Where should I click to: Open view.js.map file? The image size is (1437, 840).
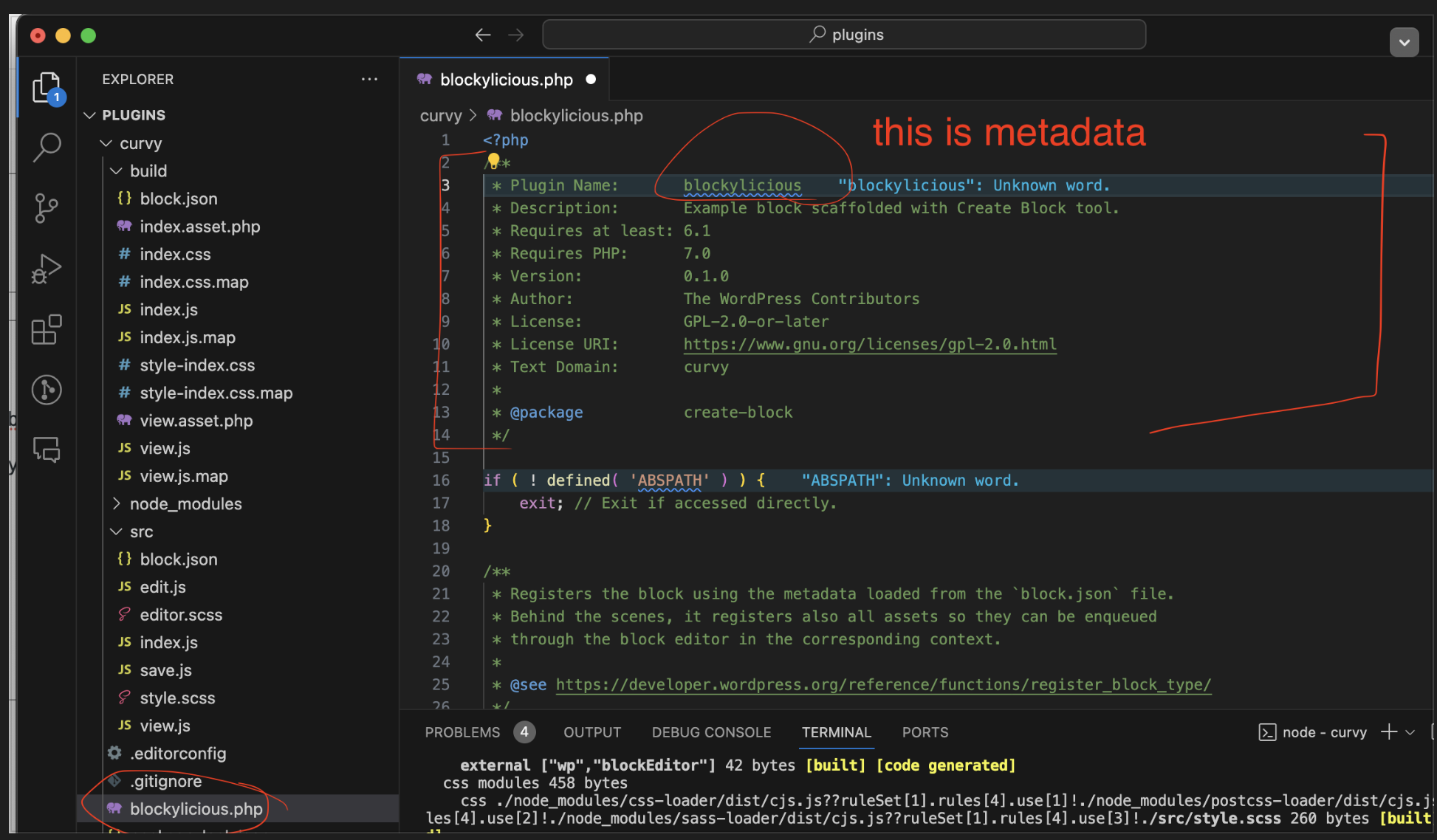(x=184, y=476)
